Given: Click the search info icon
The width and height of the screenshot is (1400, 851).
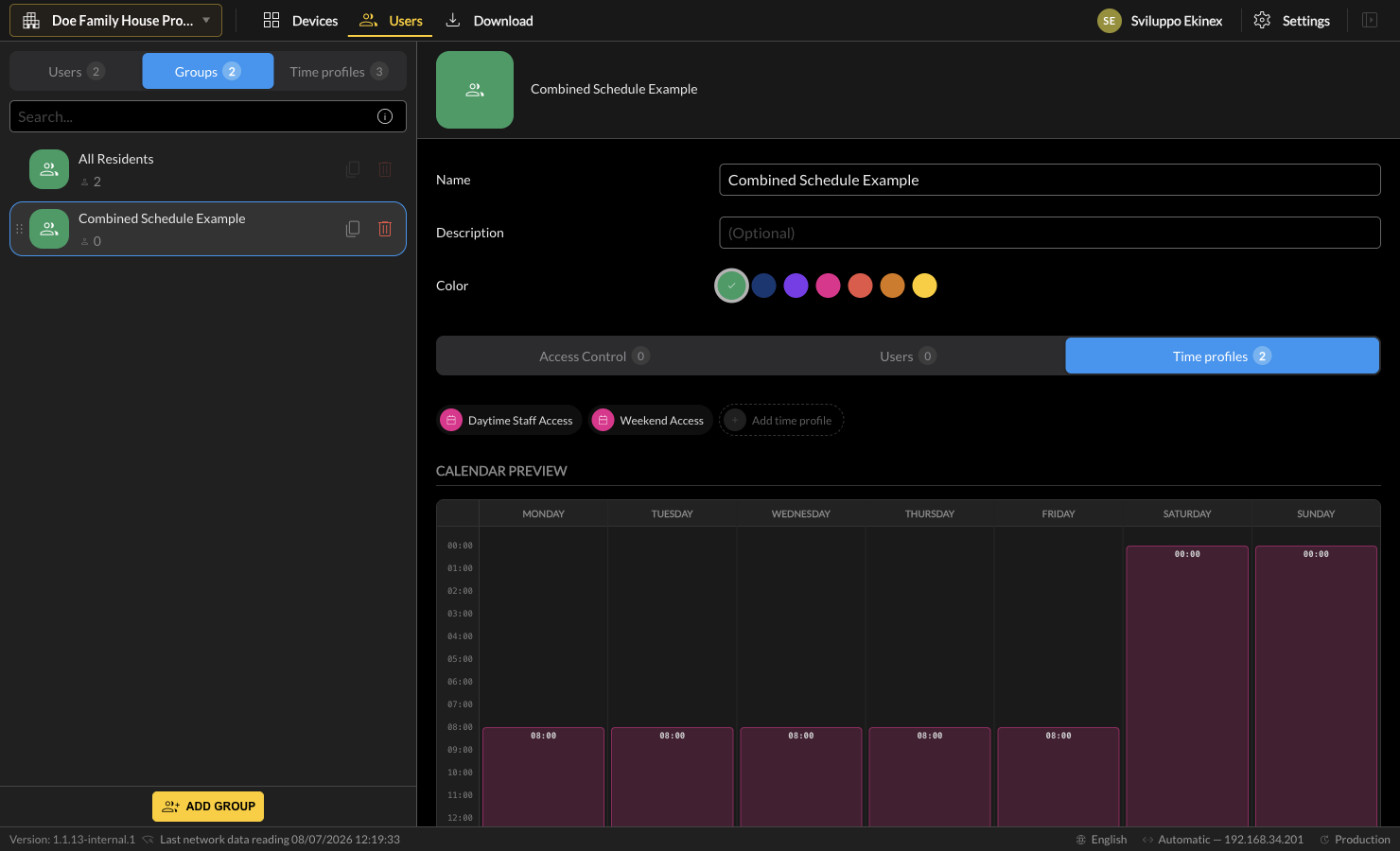Looking at the screenshot, I should (x=385, y=116).
